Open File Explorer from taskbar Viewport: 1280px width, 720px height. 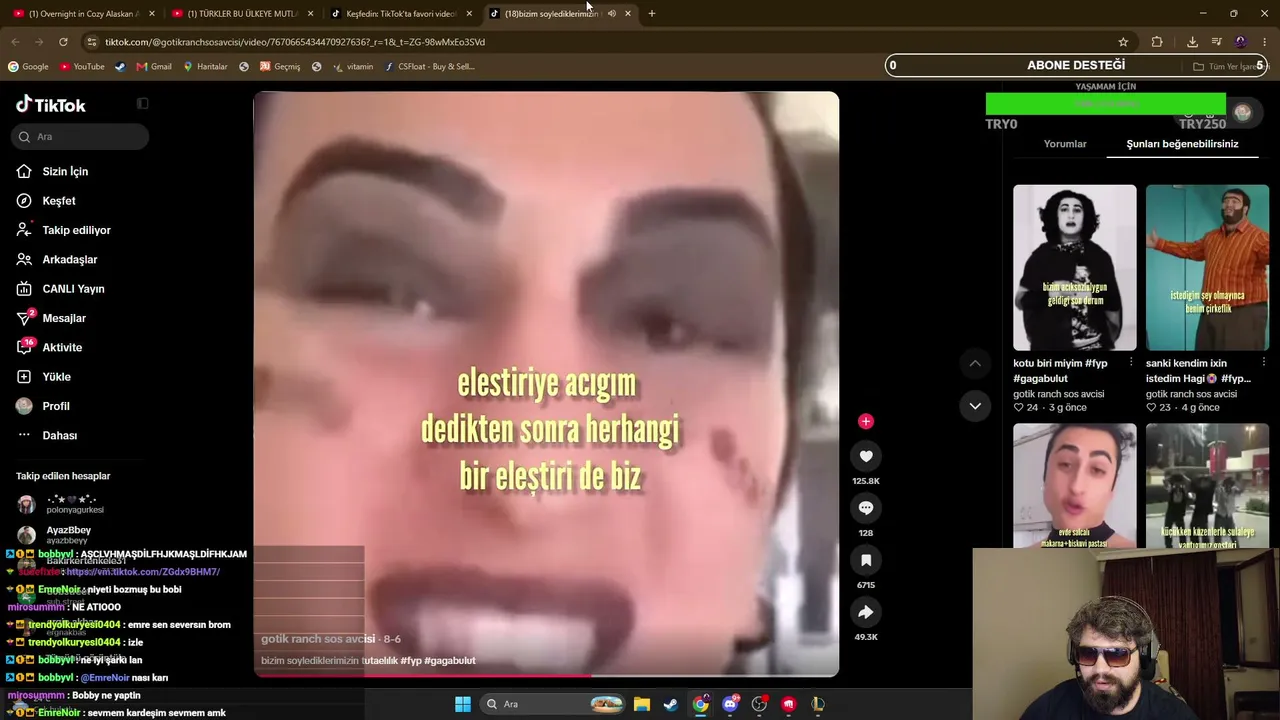click(642, 704)
